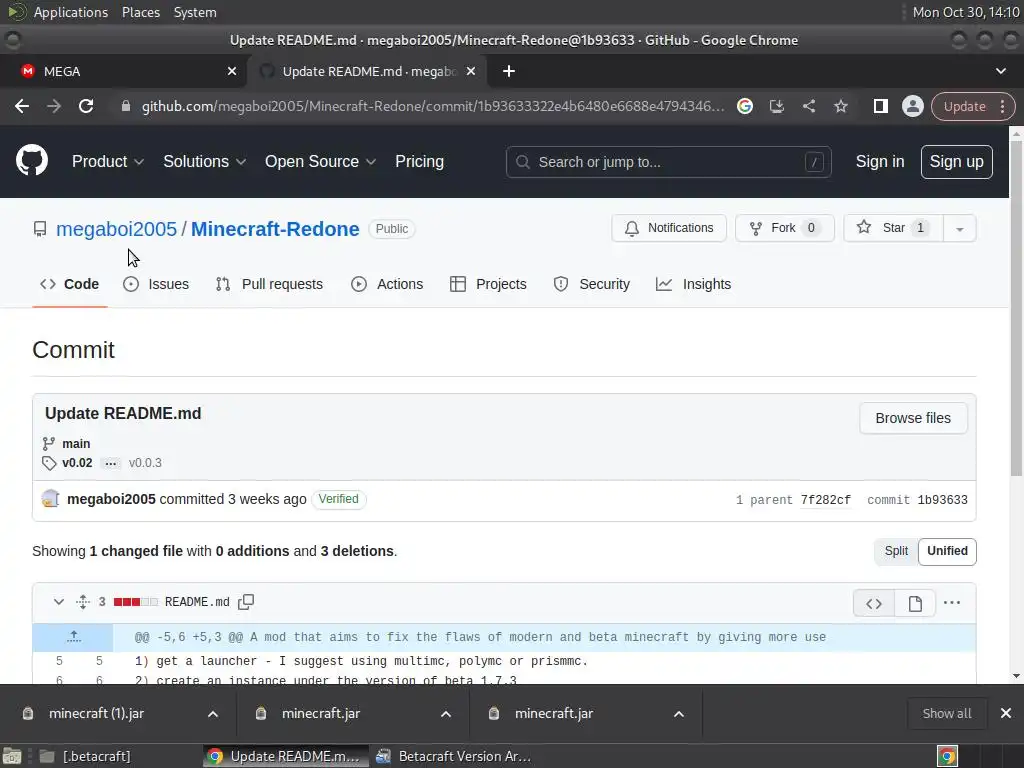
Task: Open the Chrome profile avatar
Action: point(912,106)
